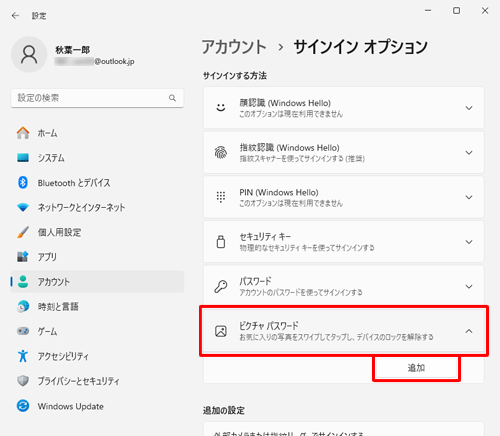Screen dimensions: 500x436
Task: Click the network Wi-Fi icon
Action: [x=23, y=207]
